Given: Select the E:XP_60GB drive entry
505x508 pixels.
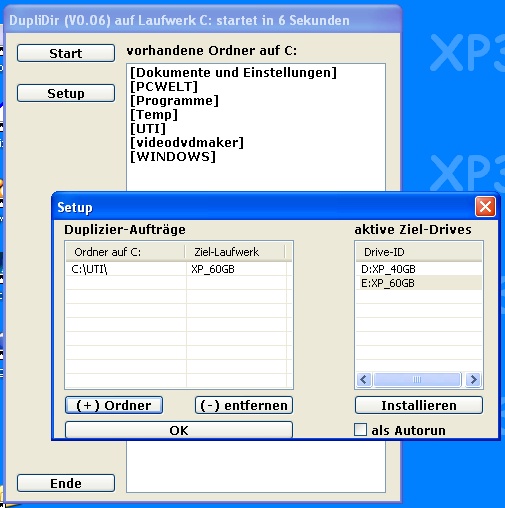Looking at the screenshot, I should 419,283.
